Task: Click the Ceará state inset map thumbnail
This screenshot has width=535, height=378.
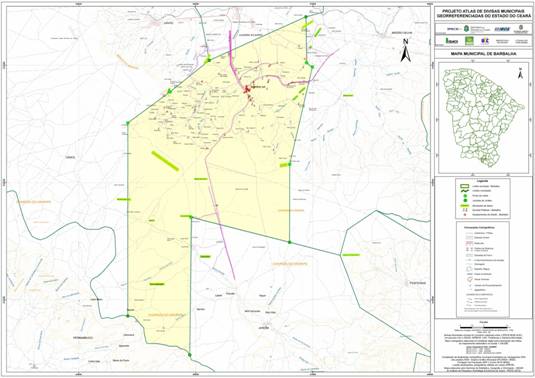Action: pos(483,117)
